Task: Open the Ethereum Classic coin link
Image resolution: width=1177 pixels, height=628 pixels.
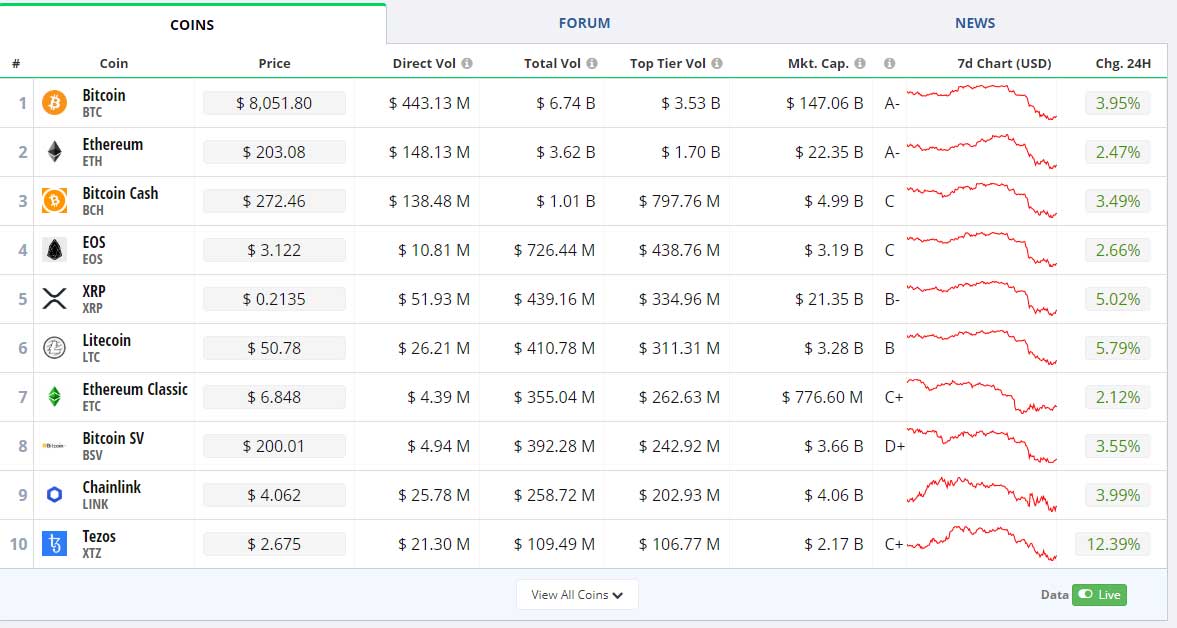Action: click(x=135, y=389)
